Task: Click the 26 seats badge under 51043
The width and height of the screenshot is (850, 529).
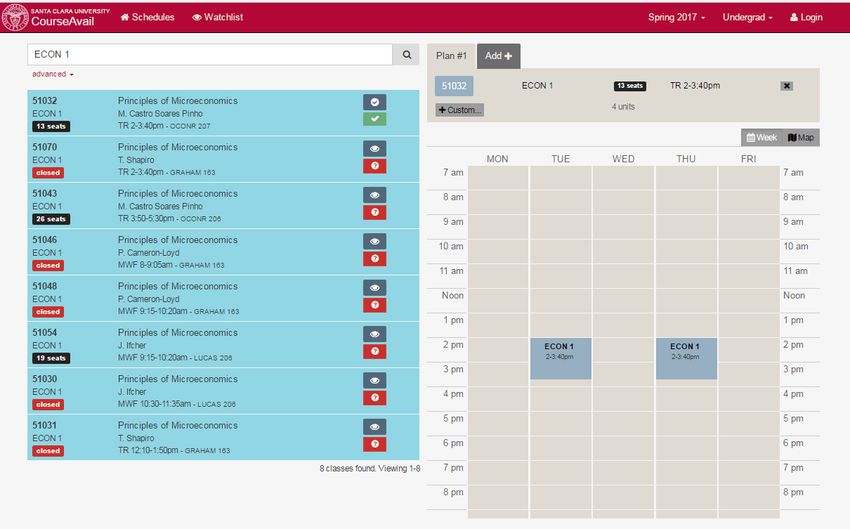Action: pyautogui.click(x=51, y=219)
